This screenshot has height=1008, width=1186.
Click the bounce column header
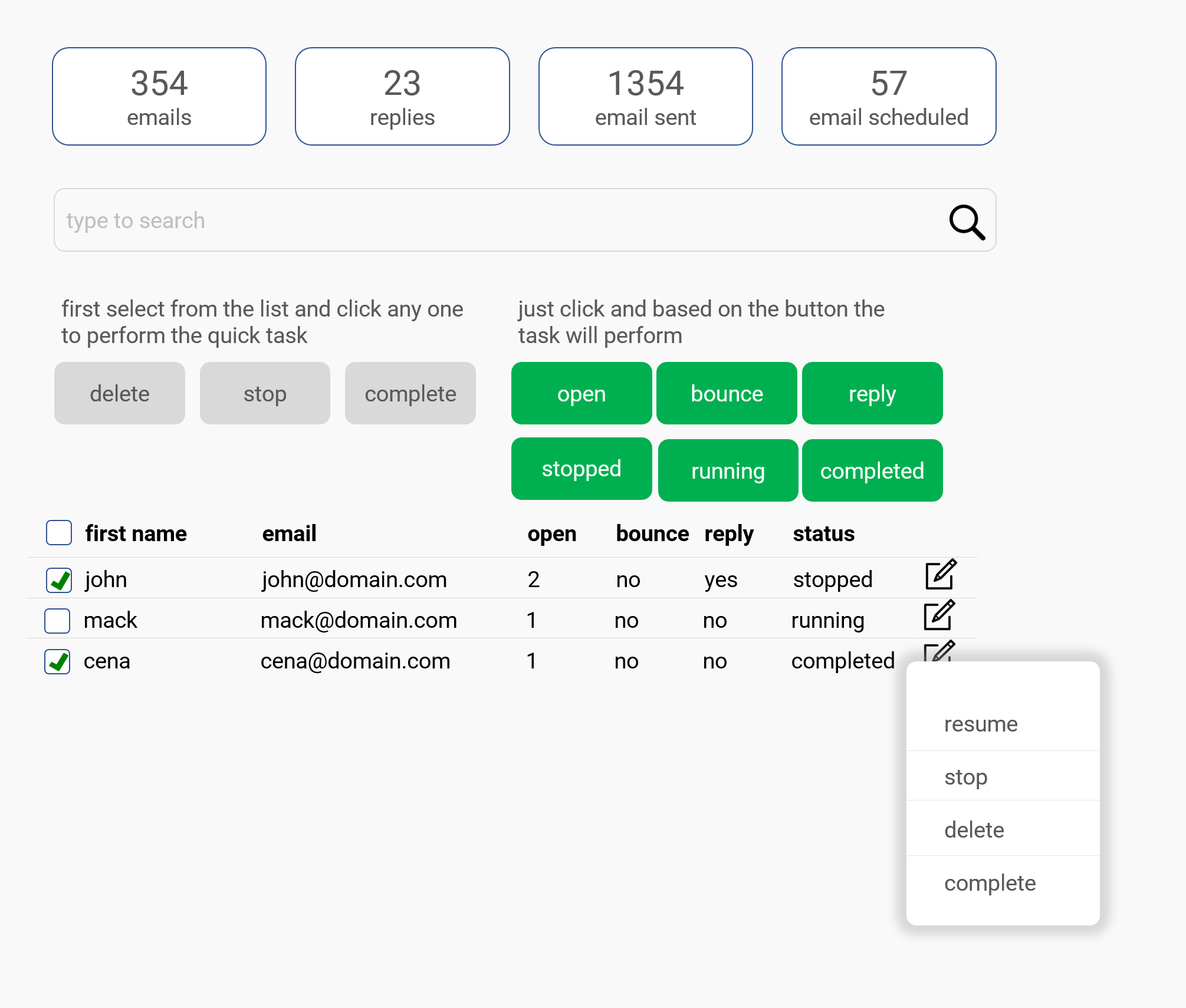pyautogui.click(x=652, y=533)
